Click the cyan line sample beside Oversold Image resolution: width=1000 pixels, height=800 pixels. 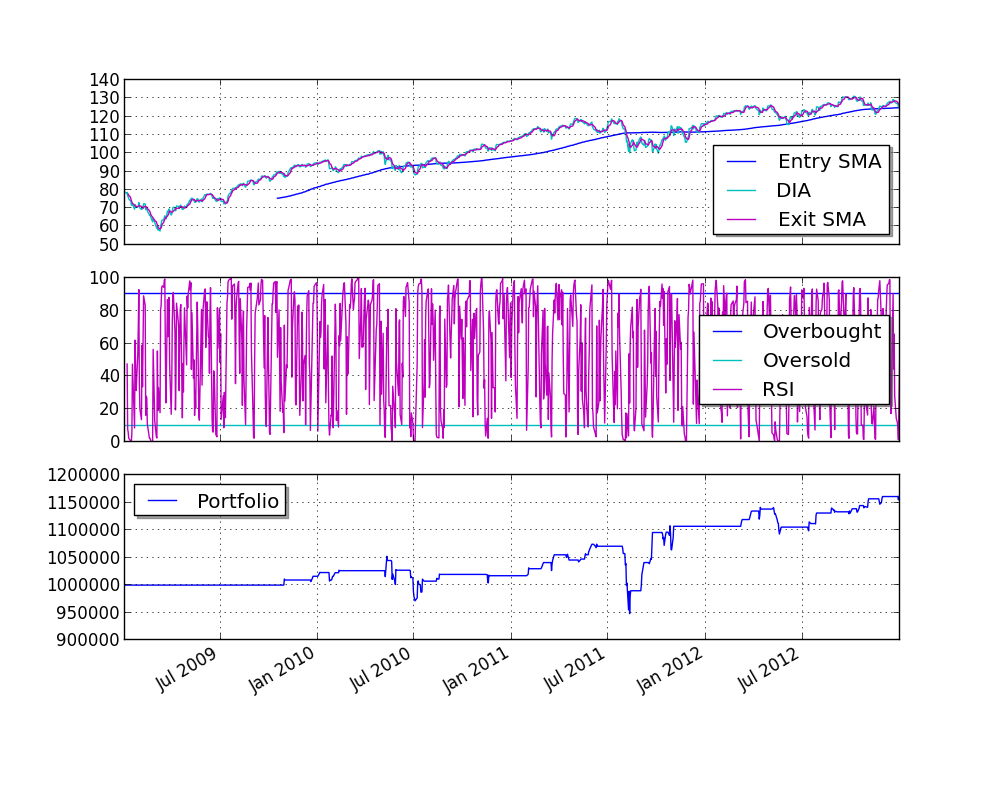click(x=728, y=360)
